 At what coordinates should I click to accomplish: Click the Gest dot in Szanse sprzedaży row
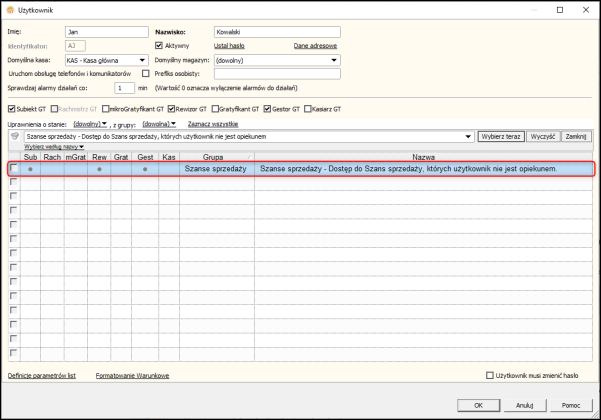click(145, 169)
